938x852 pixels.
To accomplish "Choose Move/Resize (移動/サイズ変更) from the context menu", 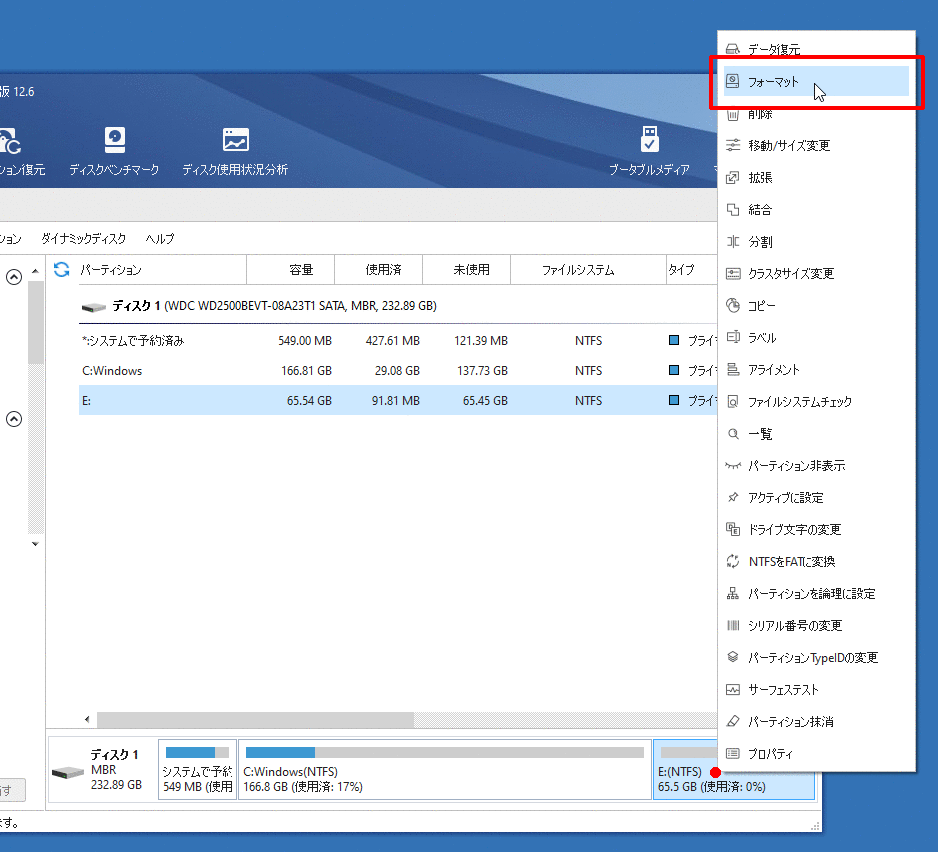I will 788,146.
